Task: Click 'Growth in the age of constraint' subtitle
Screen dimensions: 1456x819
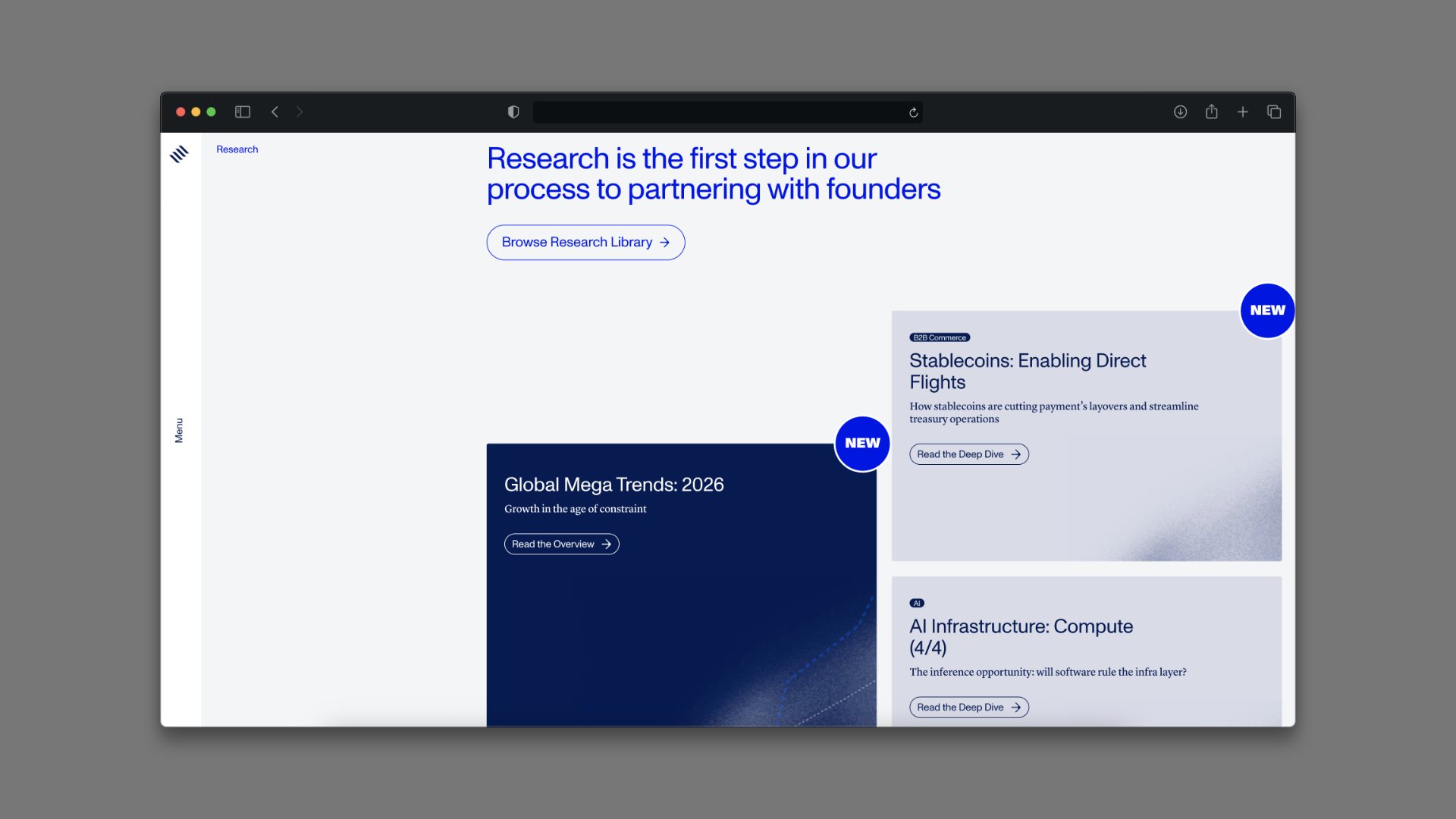Action: tap(576, 509)
